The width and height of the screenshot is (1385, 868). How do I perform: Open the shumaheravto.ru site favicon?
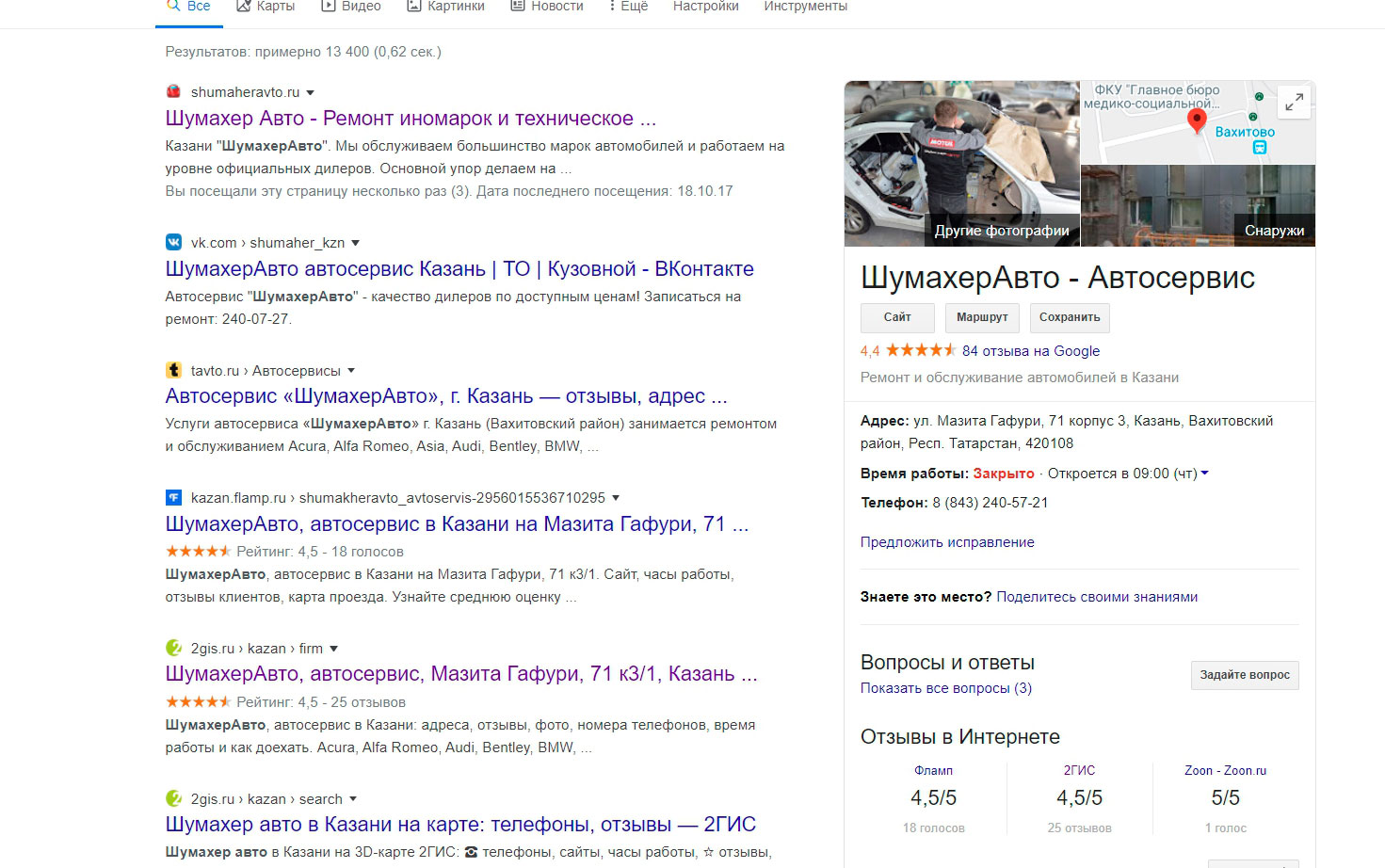tap(173, 91)
